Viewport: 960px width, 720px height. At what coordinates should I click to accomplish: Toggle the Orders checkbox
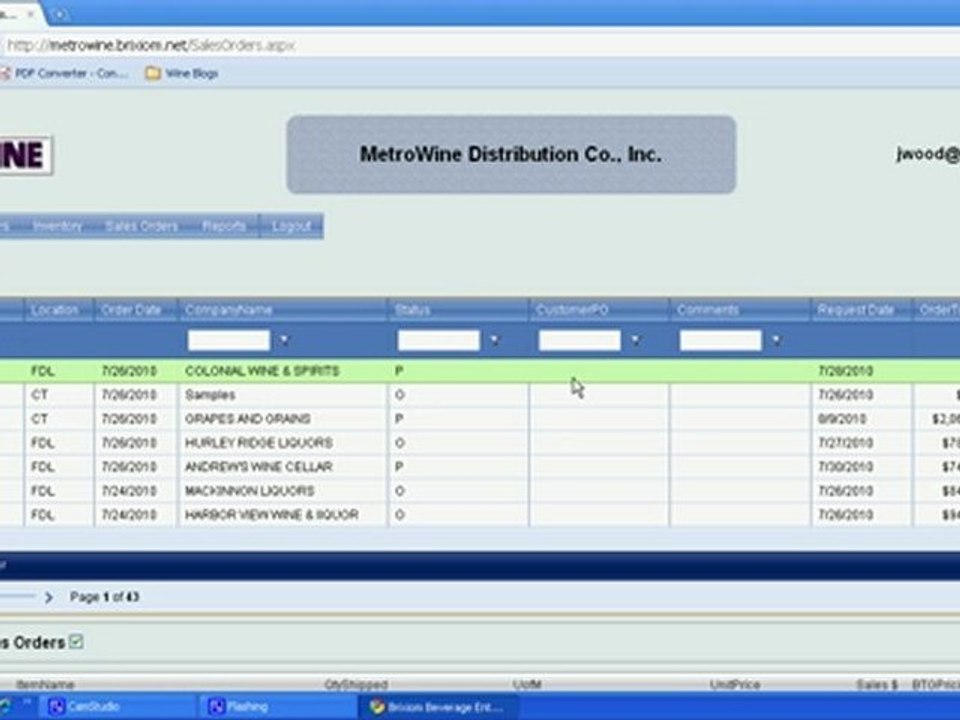76,642
